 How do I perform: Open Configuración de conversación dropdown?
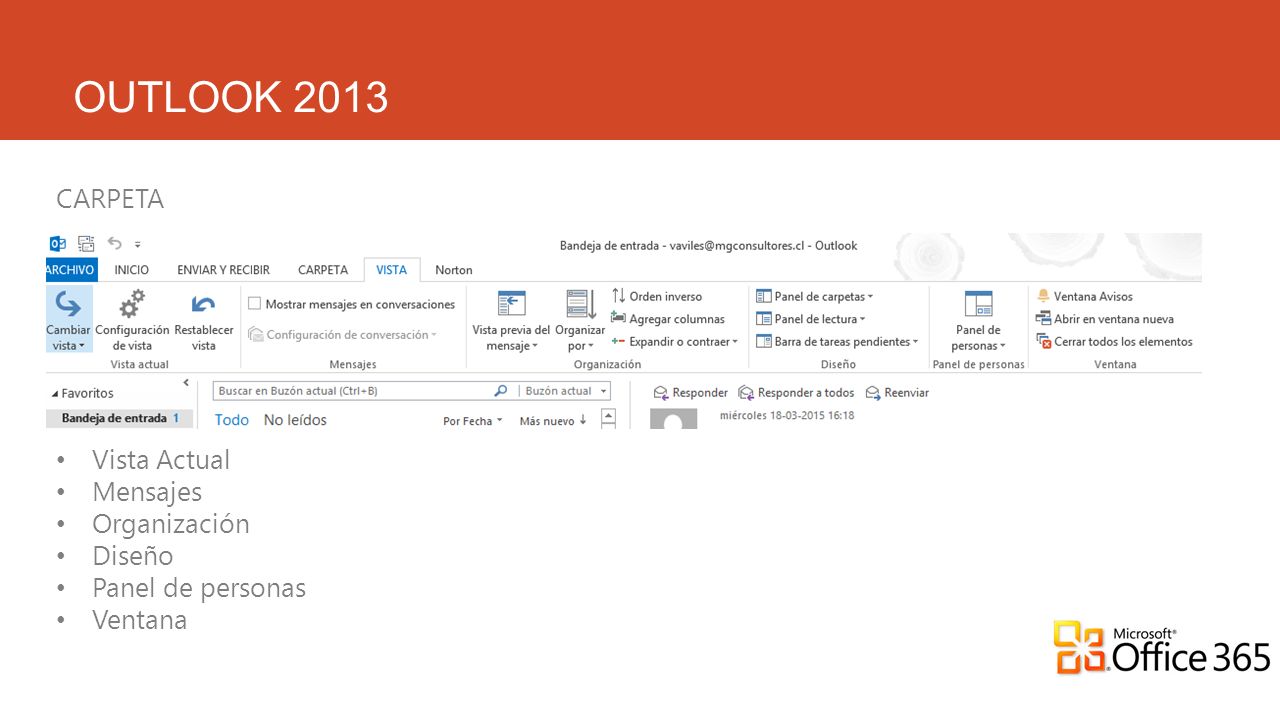[x=342, y=335]
